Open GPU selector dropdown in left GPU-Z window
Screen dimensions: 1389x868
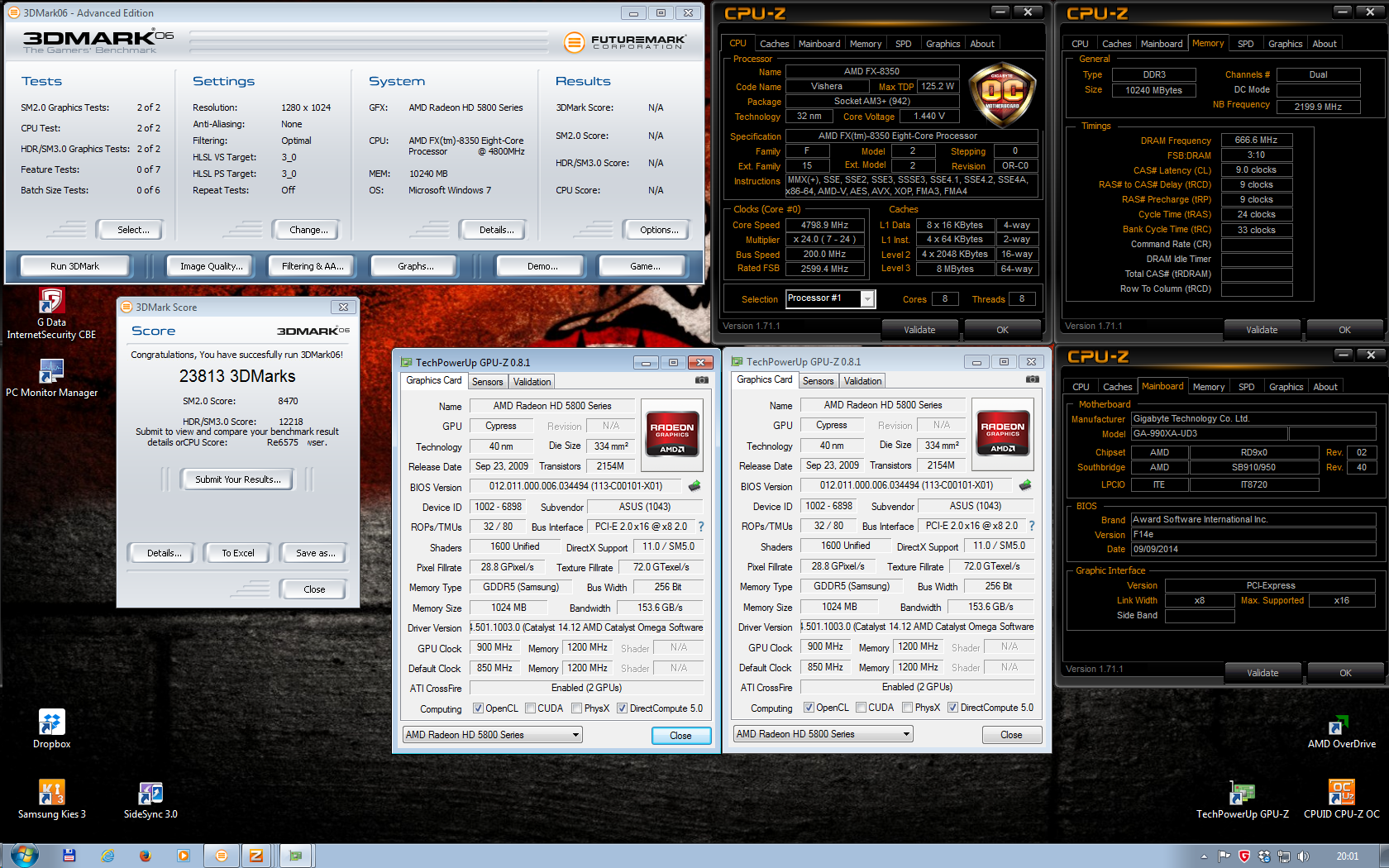492,735
